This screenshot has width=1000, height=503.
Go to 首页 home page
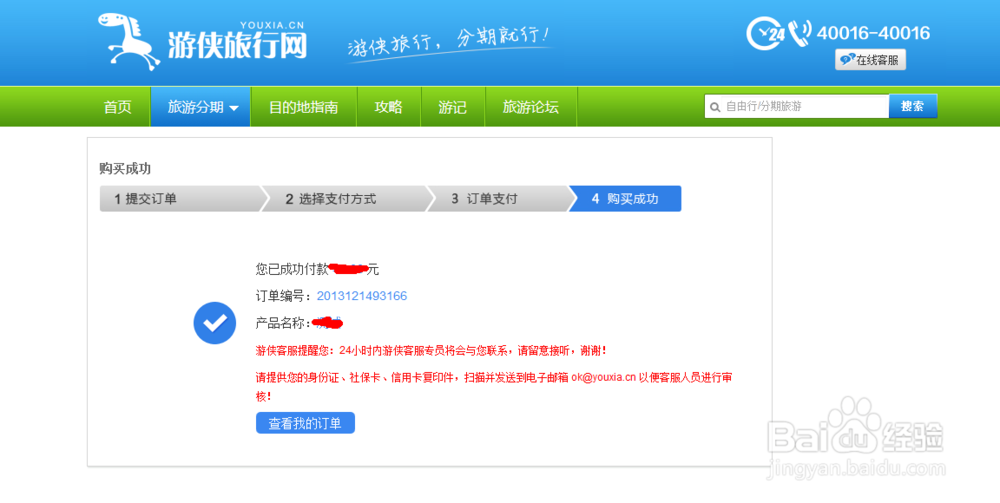pyautogui.click(x=118, y=107)
